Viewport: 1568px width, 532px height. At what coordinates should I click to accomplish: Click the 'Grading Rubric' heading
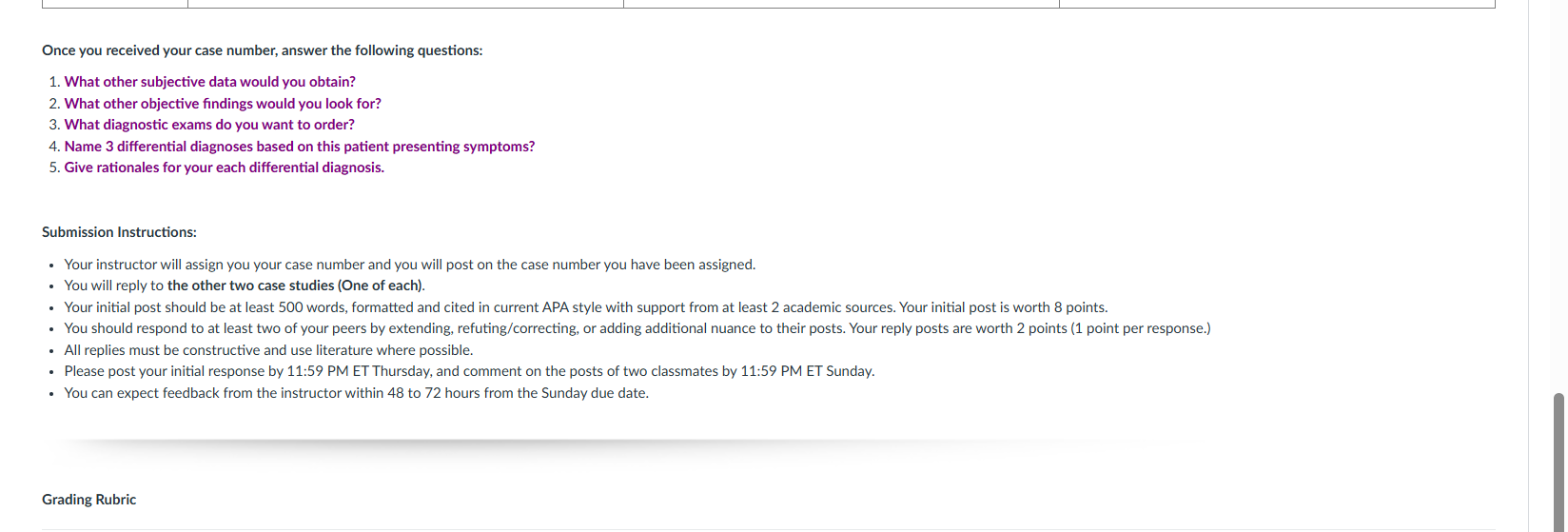(88, 500)
